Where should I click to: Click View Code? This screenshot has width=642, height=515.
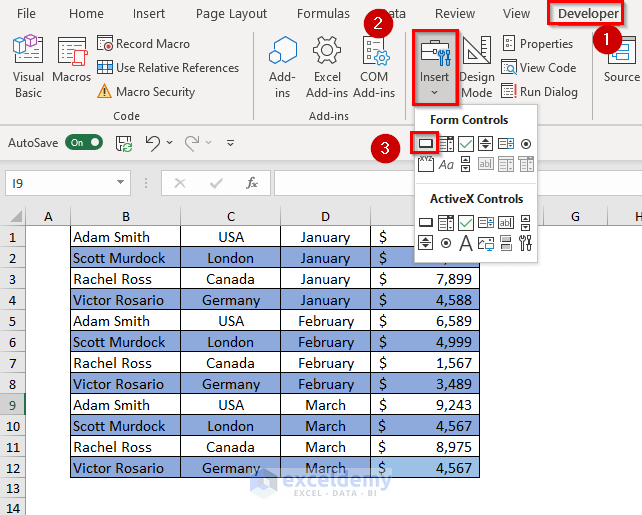[539, 68]
